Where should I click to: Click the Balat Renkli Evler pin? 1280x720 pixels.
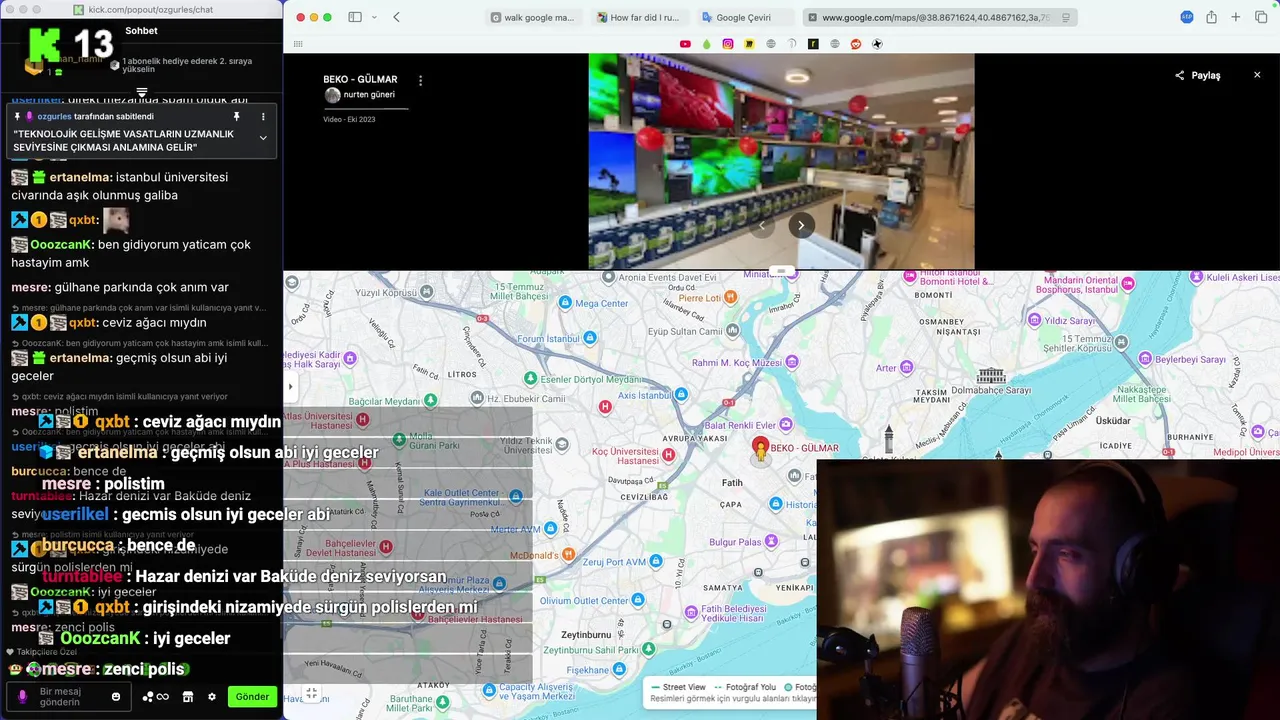coord(786,425)
